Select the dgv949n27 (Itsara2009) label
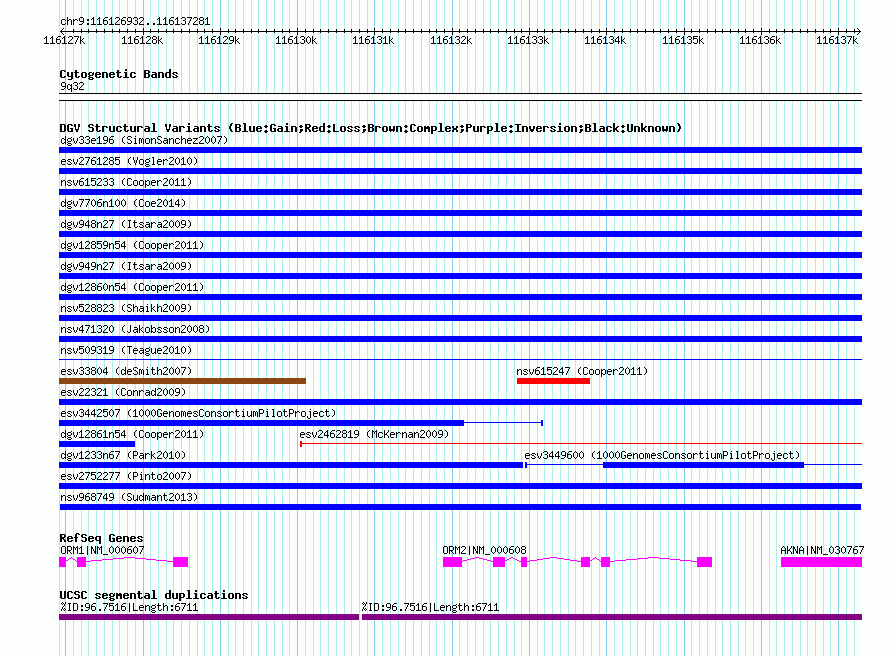 [x=126, y=266]
